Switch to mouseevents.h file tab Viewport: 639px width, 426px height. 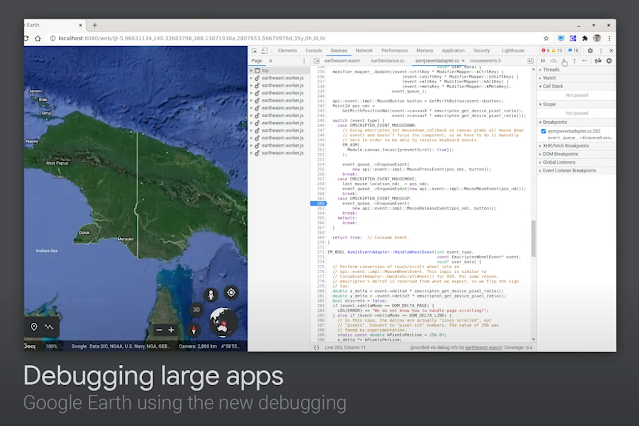(485, 61)
